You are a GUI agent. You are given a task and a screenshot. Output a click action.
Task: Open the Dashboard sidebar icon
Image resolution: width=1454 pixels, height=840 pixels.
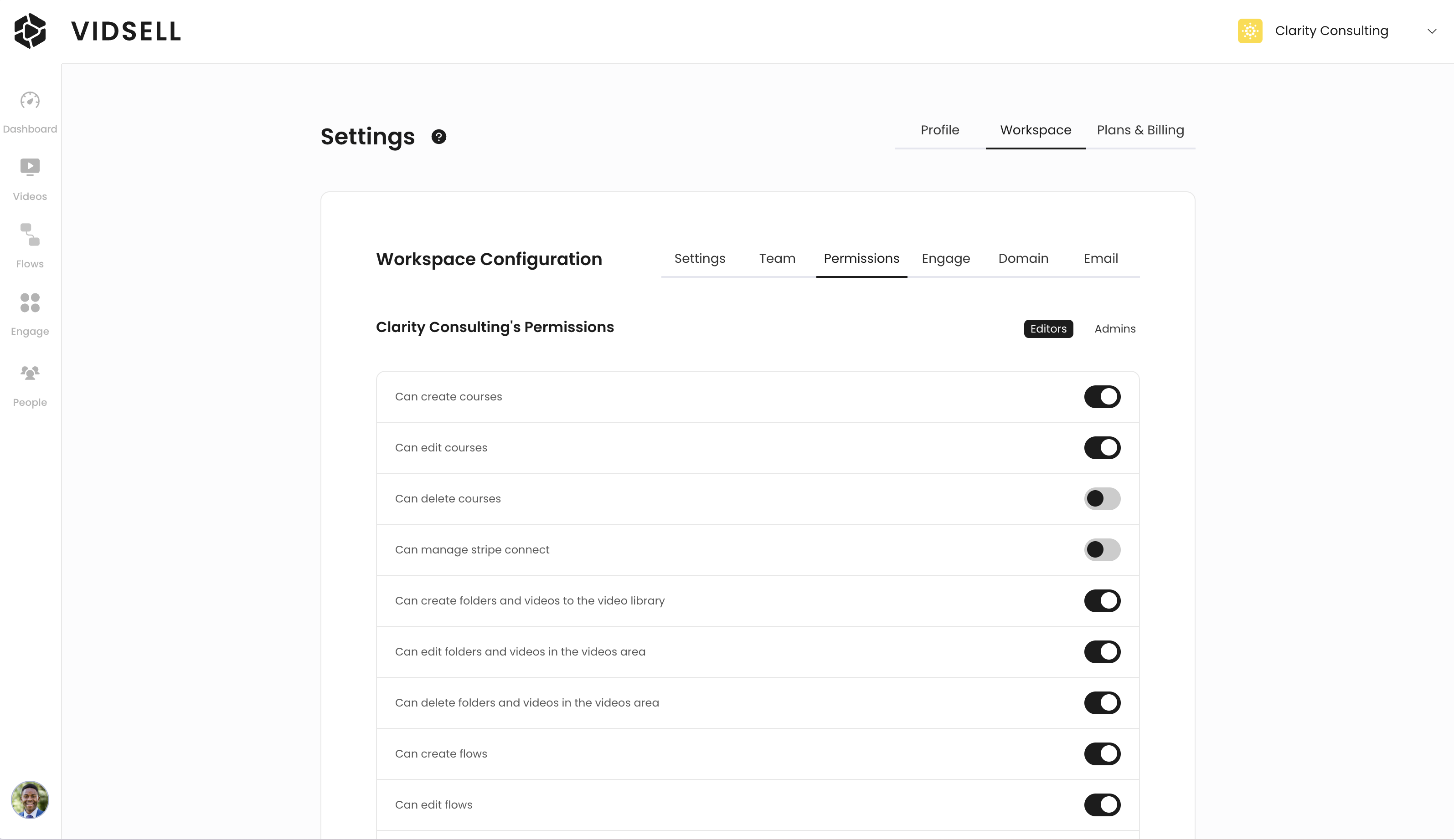point(30,102)
